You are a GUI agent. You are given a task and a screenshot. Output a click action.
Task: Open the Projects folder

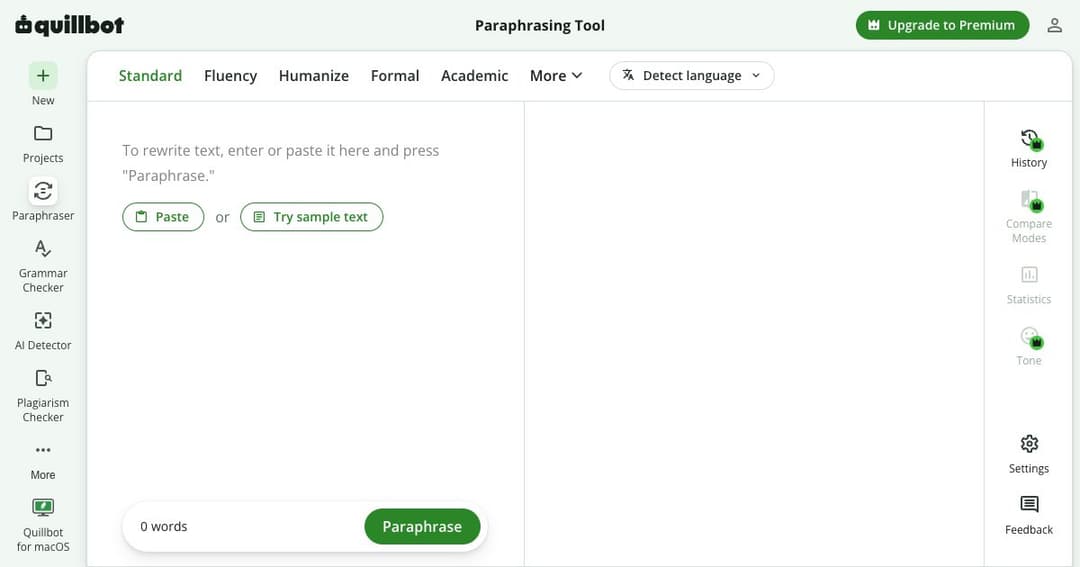click(43, 144)
